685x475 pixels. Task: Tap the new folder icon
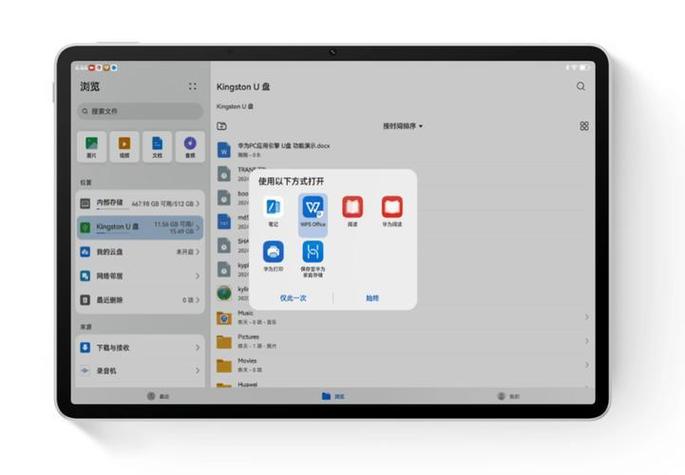pyautogui.click(x=222, y=126)
